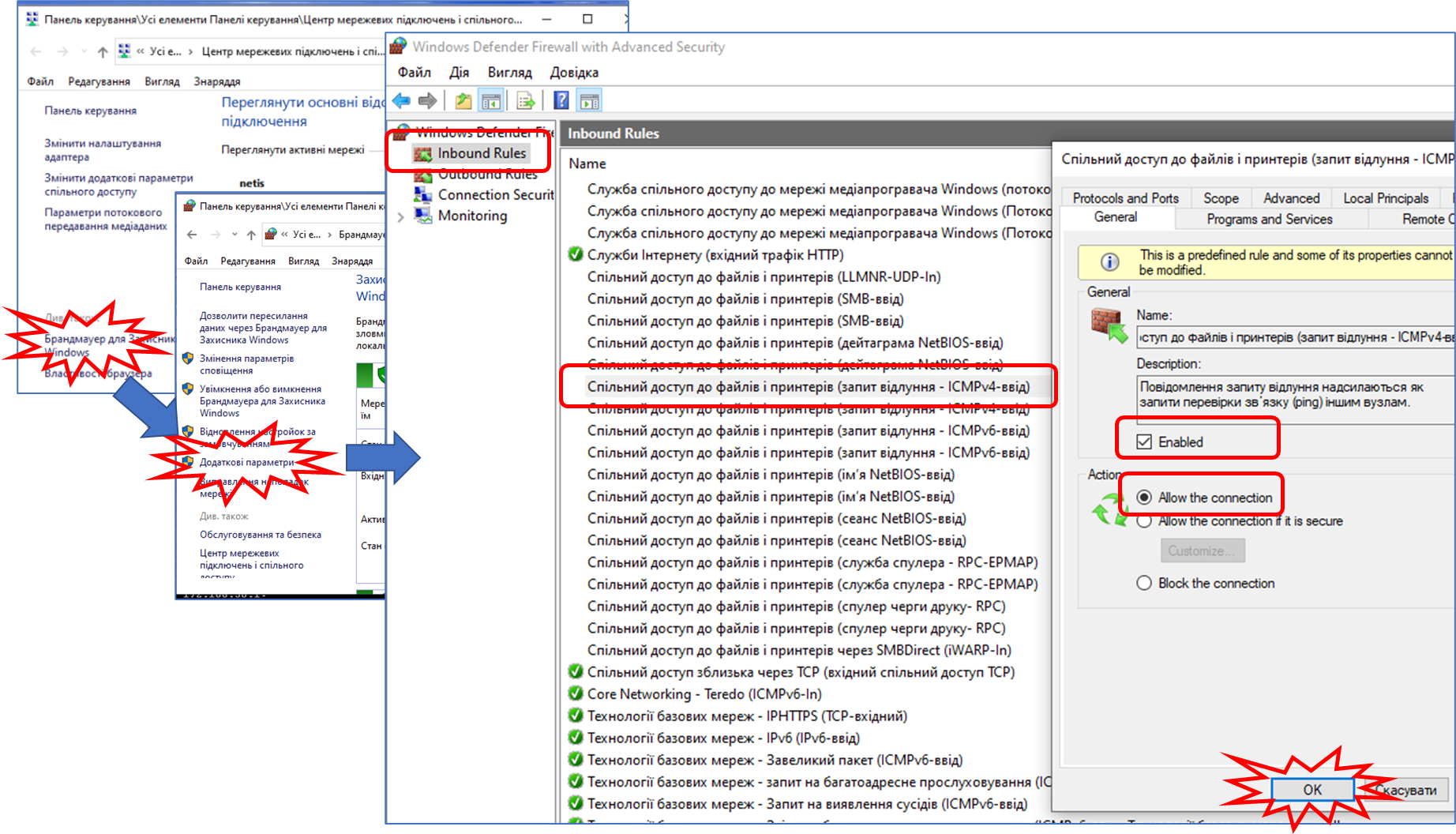Sort rules by the Name column header
This screenshot has width=1456, height=834.
point(587,163)
